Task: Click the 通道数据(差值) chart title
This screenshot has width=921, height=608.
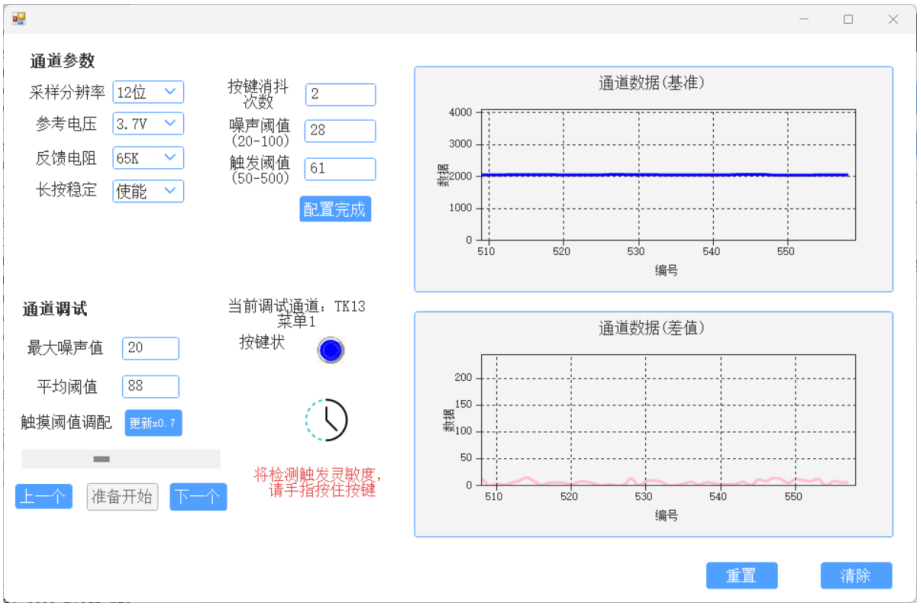Action: point(651,328)
